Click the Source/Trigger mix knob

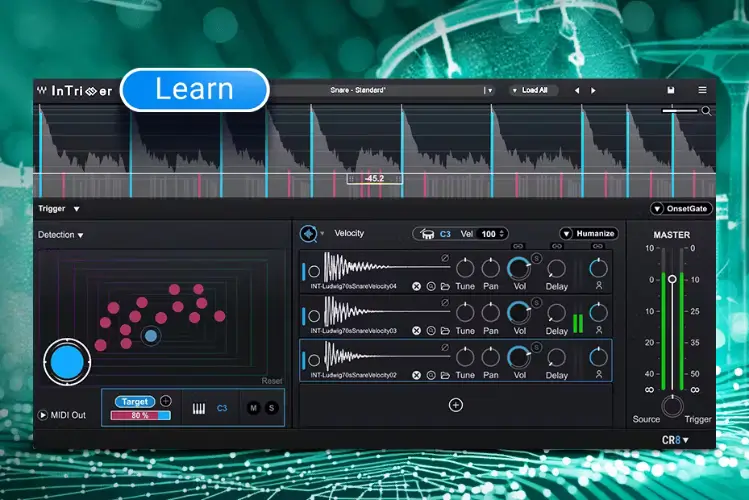click(x=672, y=406)
